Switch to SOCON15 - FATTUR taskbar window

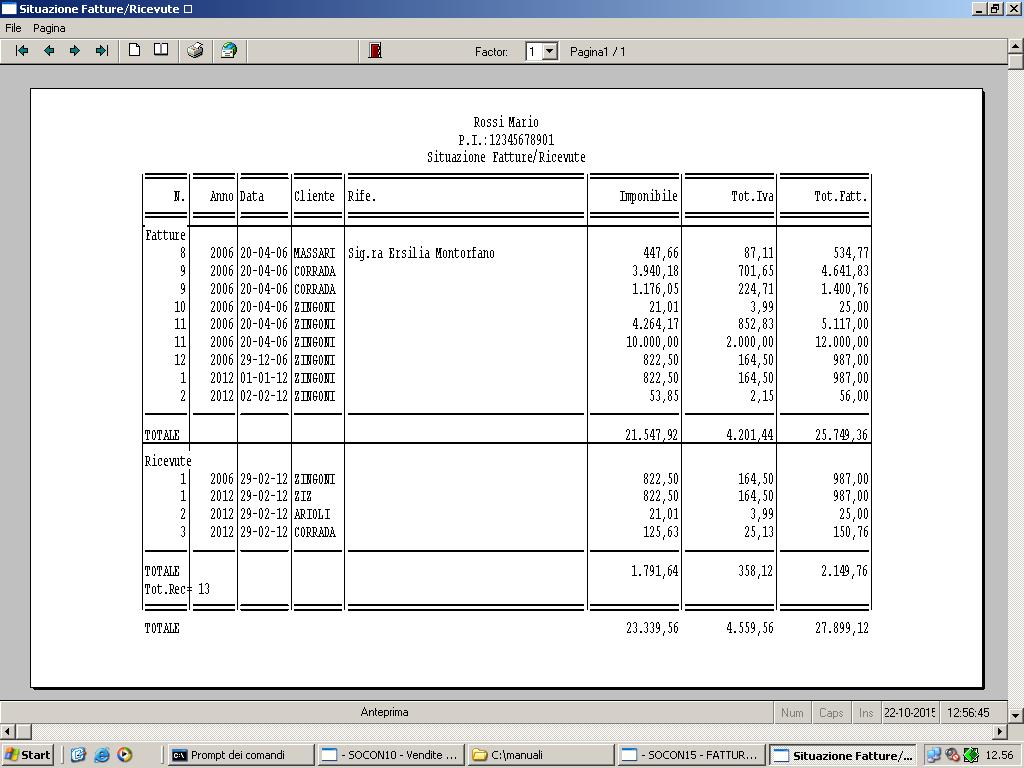pos(691,755)
